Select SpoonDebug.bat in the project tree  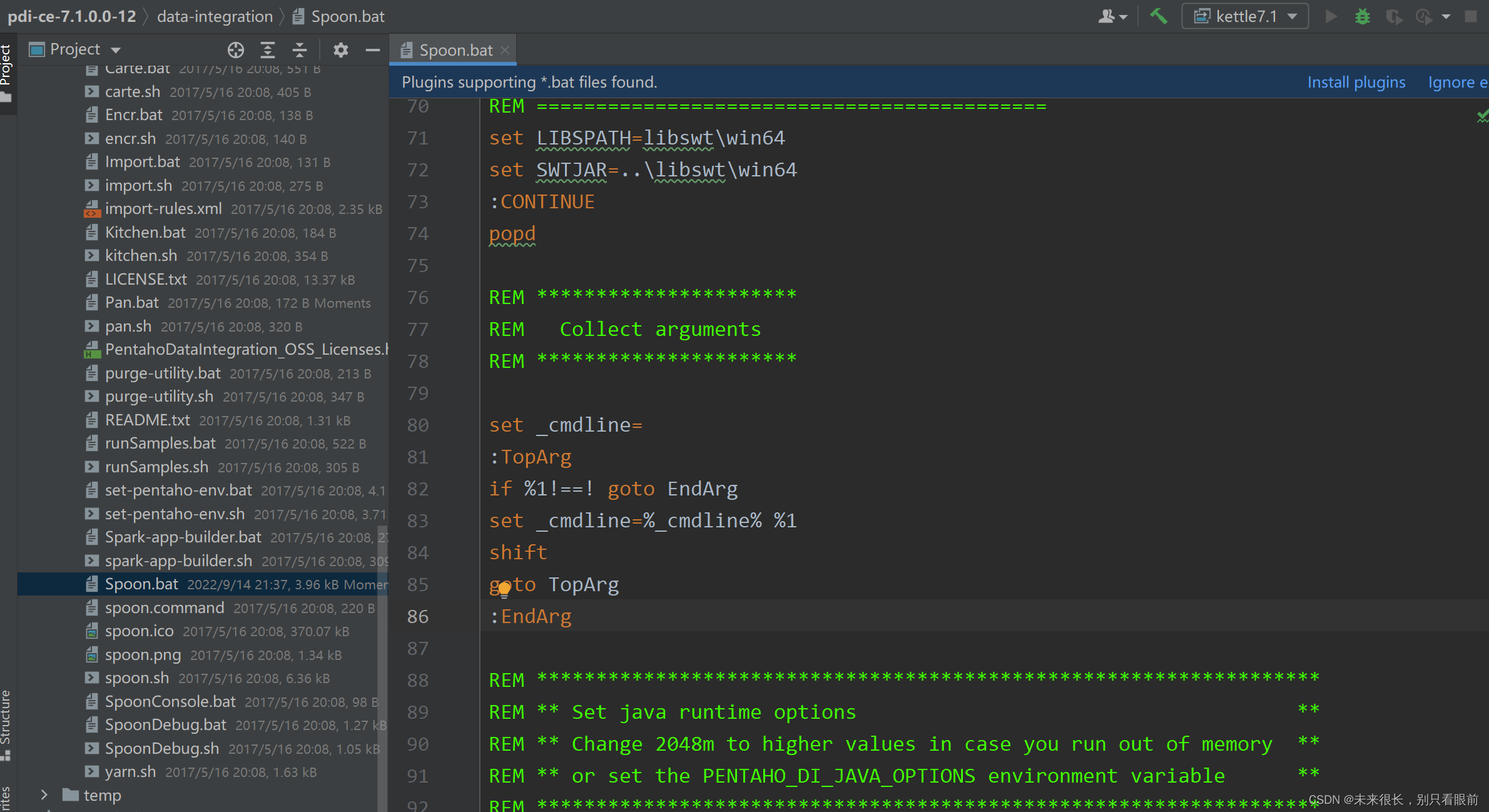(165, 725)
